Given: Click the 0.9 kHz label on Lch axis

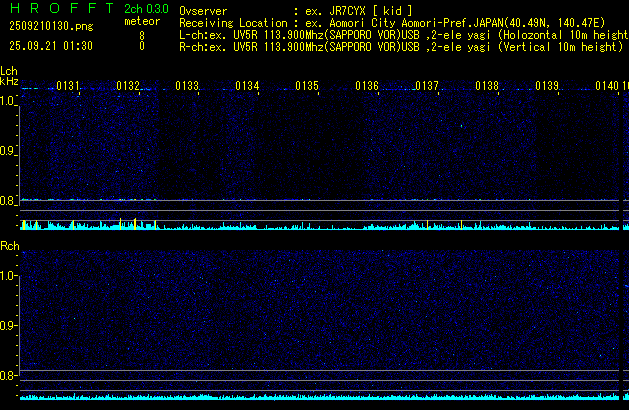Looking at the screenshot, I should pyautogui.click(x=8, y=151).
